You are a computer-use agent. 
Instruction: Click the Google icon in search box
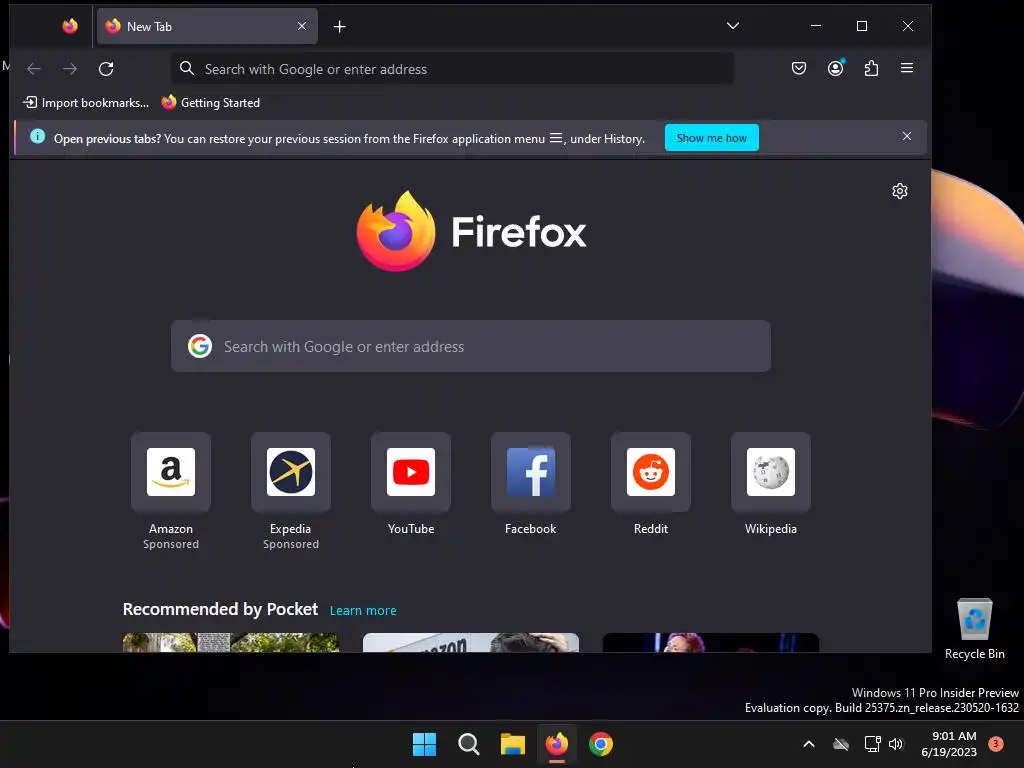200,346
